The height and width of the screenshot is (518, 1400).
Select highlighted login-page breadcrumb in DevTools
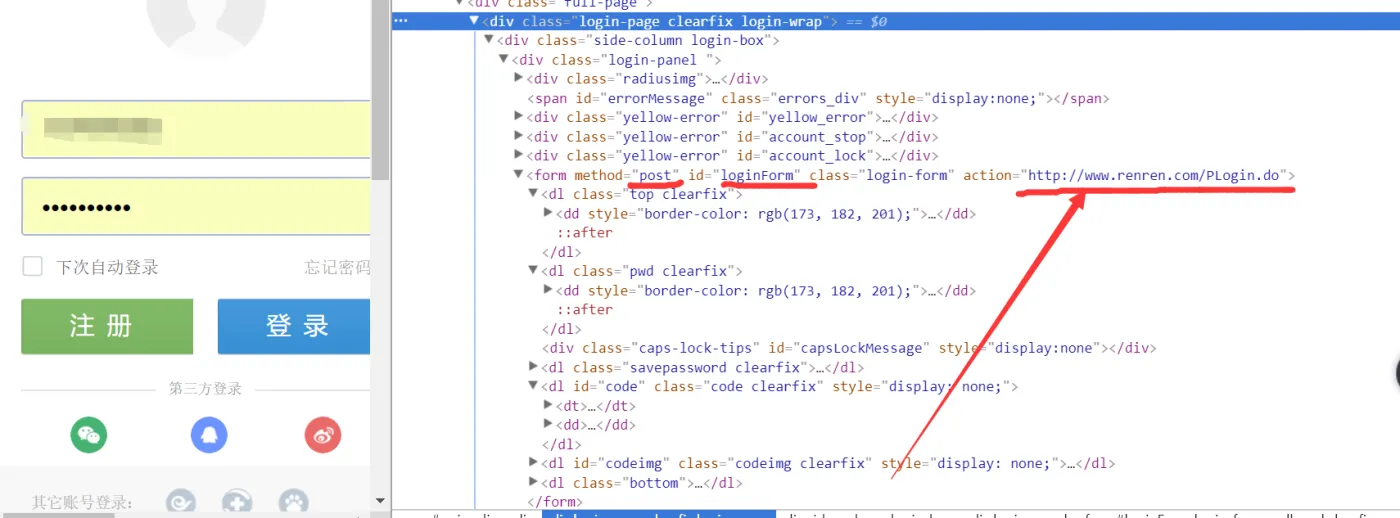coord(658,514)
